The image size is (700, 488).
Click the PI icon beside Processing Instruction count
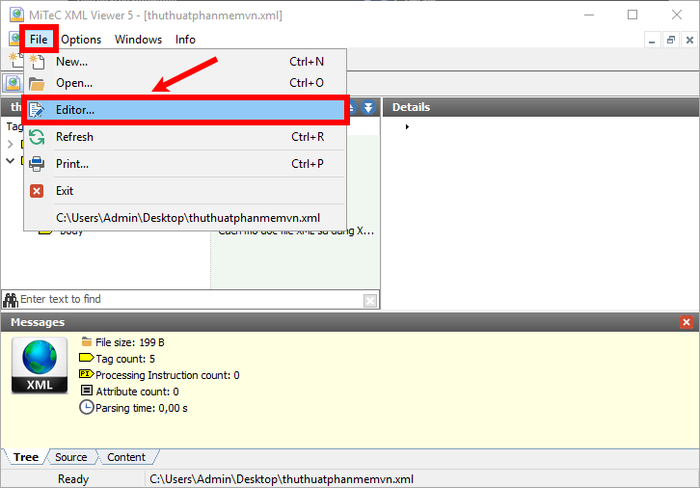click(86, 374)
